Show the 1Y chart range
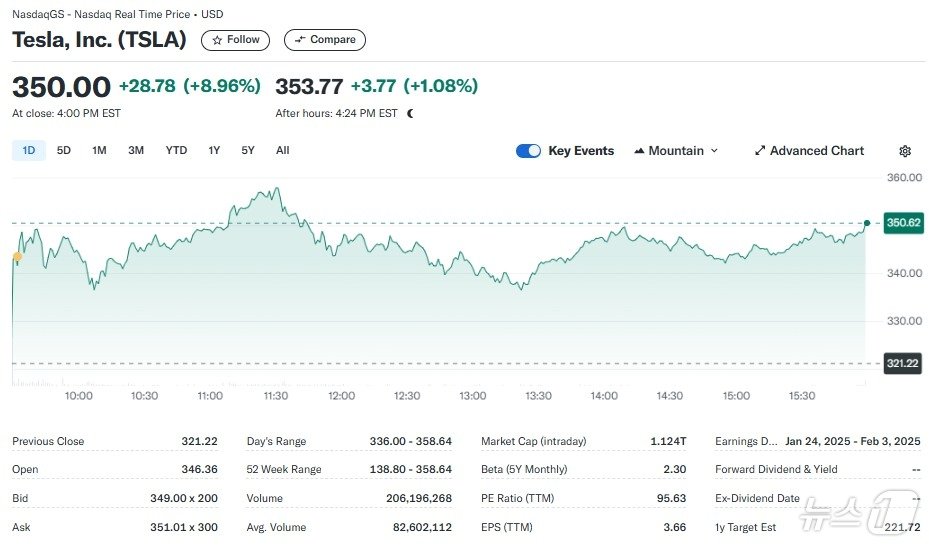Image resolution: width=929 pixels, height=547 pixels. click(214, 151)
